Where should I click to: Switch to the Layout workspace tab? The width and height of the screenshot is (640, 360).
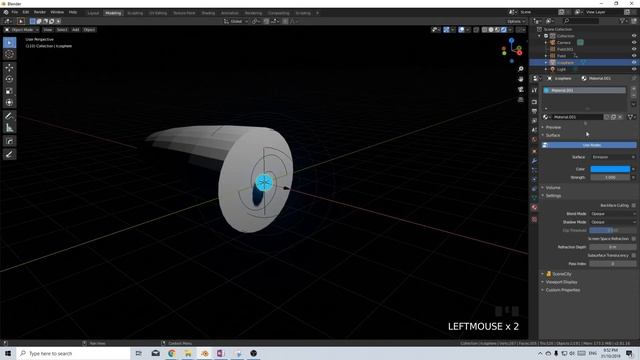click(93, 13)
